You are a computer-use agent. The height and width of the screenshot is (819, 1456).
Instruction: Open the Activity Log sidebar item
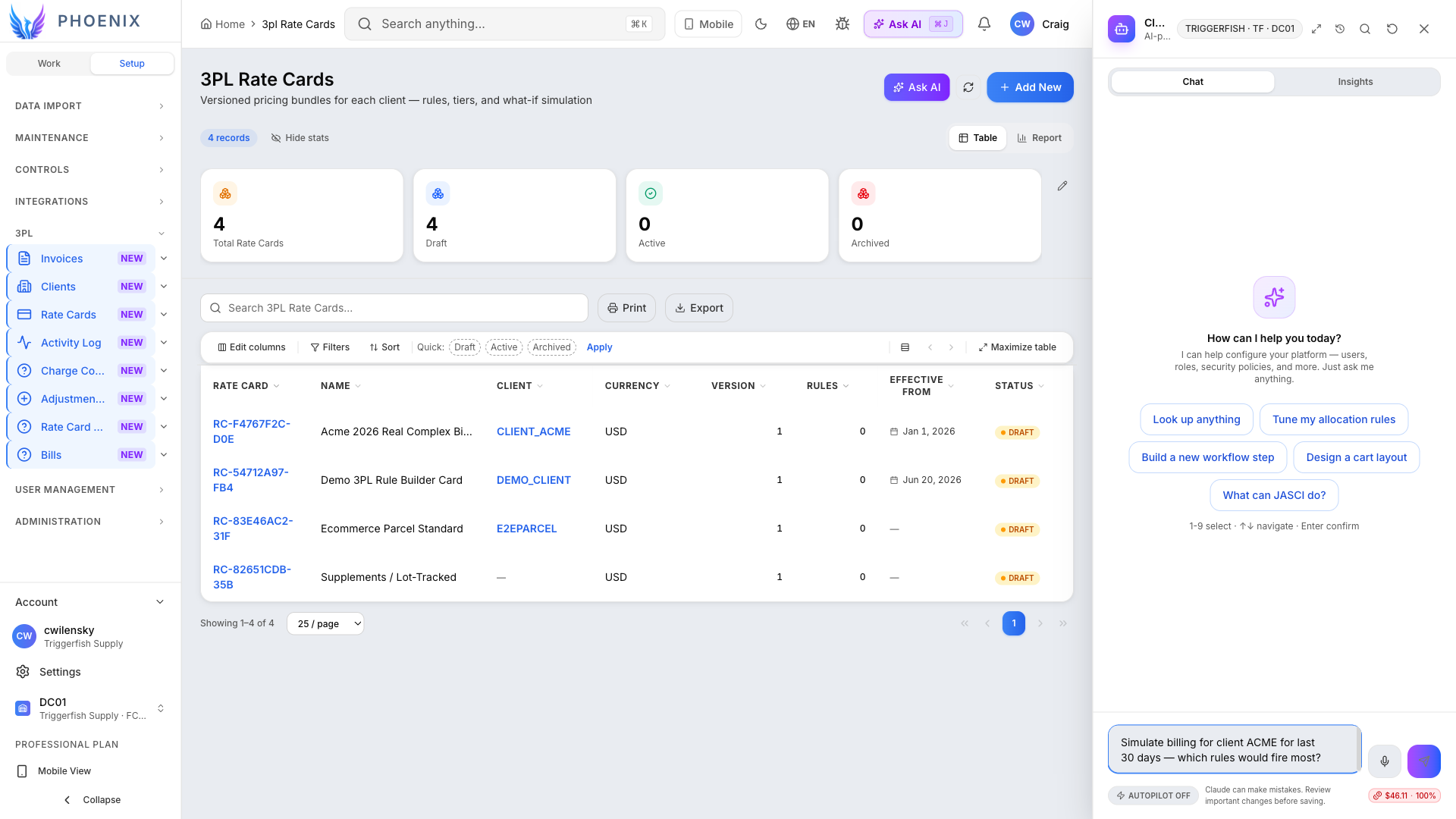[x=80, y=343]
